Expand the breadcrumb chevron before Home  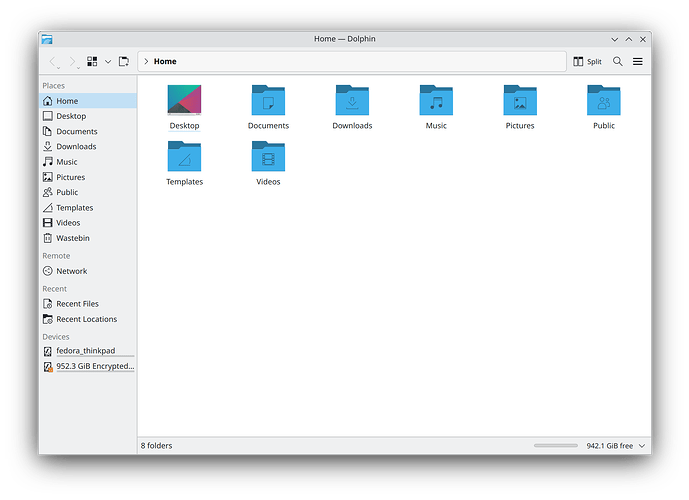coord(146,61)
